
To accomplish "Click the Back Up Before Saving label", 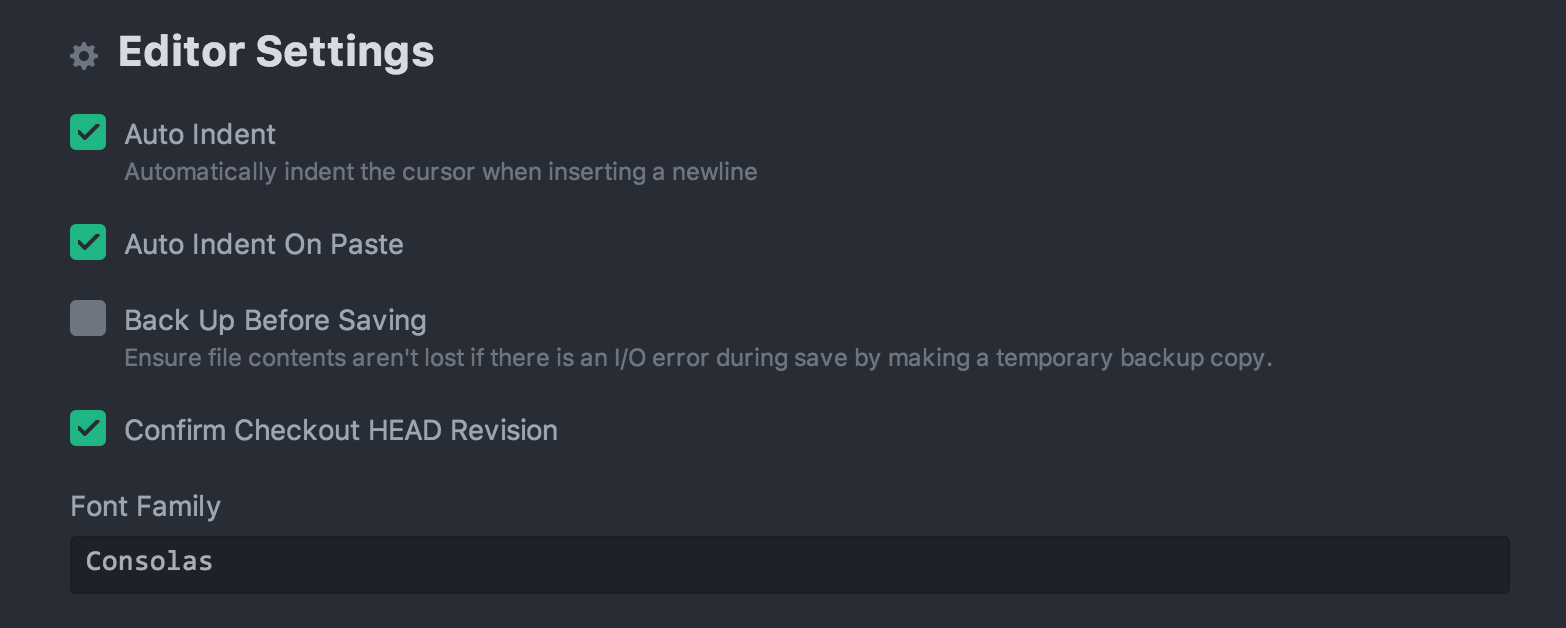I will click(276, 320).
